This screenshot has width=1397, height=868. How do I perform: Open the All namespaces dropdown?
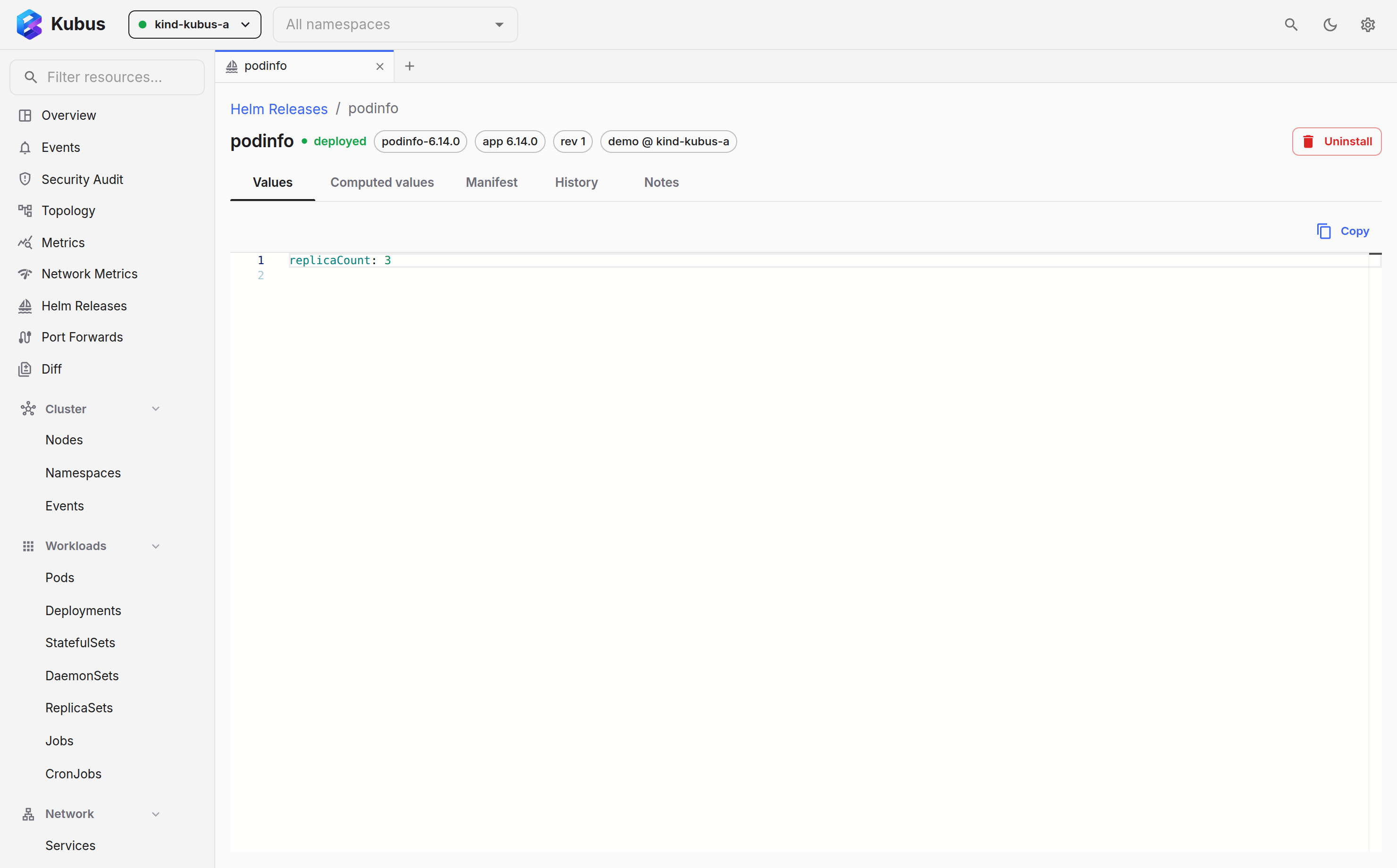click(395, 25)
